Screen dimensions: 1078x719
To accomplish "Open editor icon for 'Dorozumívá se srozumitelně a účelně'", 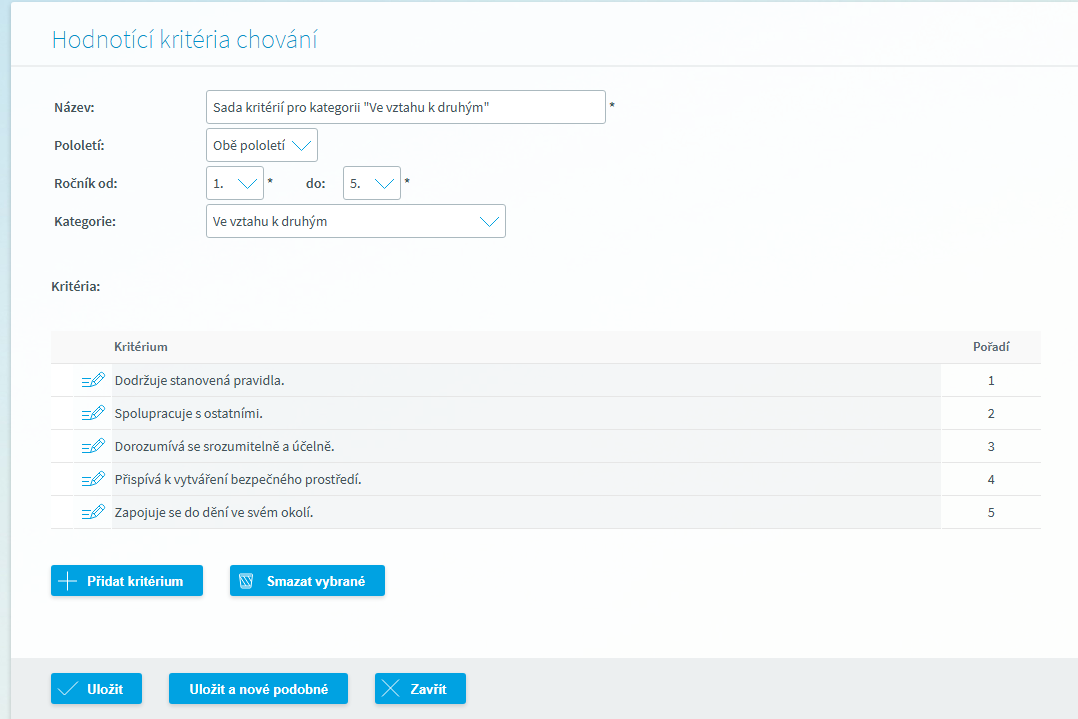I will 93,446.
